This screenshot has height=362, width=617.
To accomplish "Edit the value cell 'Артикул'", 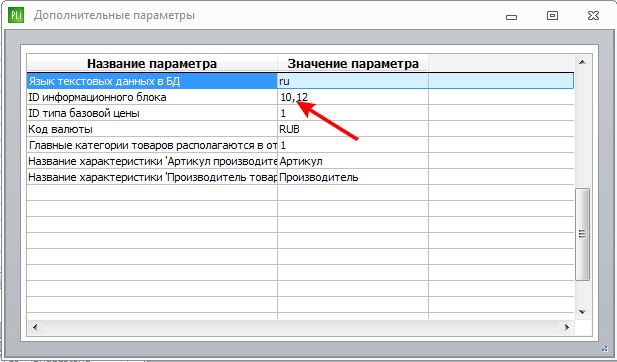I will click(353, 161).
